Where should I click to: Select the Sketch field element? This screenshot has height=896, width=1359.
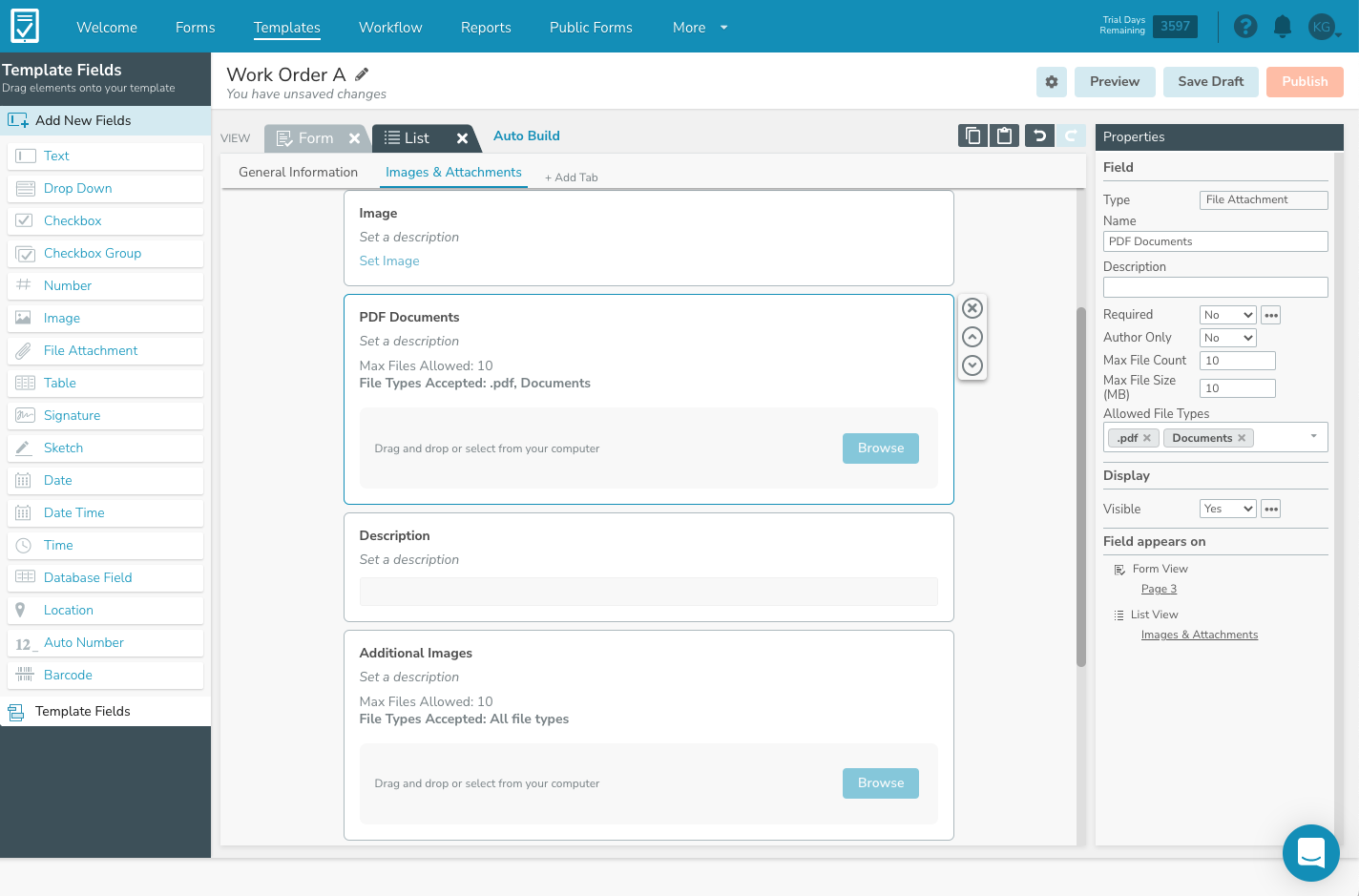[105, 448]
